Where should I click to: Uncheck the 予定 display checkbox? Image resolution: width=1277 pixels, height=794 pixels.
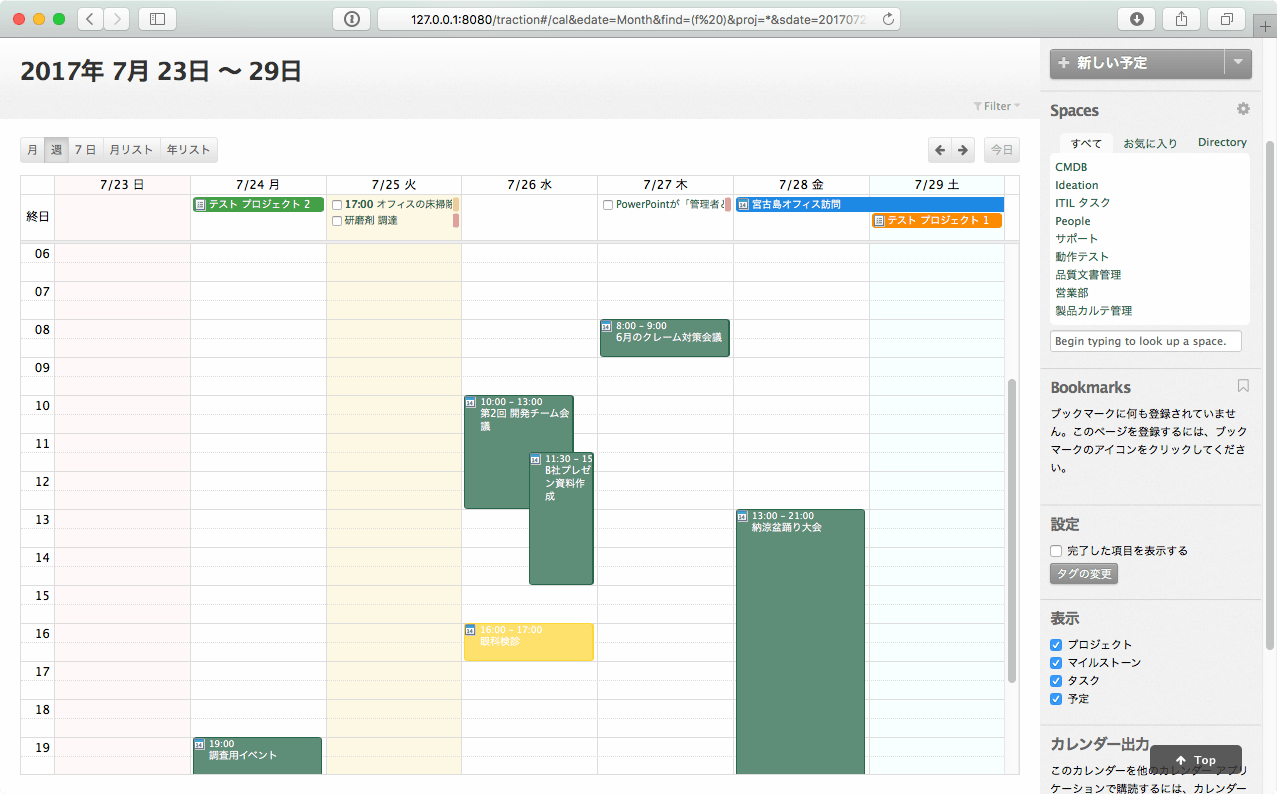pyautogui.click(x=1056, y=699)
